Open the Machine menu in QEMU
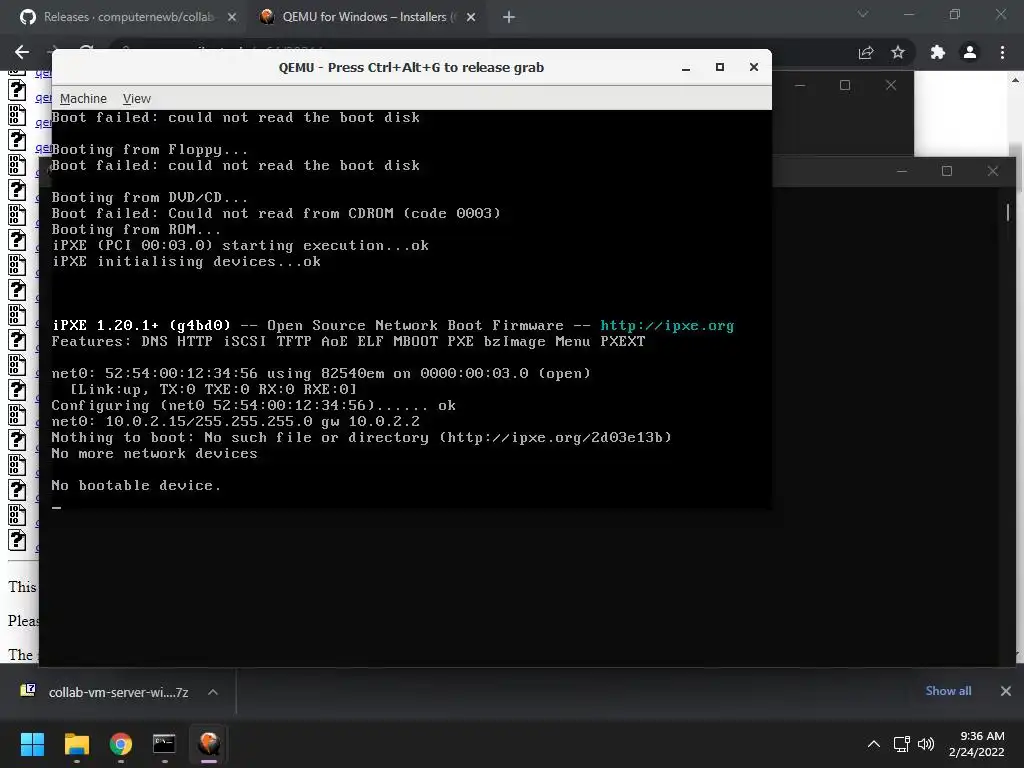Viewport: 1024px width, 768px height. point(83,99)
